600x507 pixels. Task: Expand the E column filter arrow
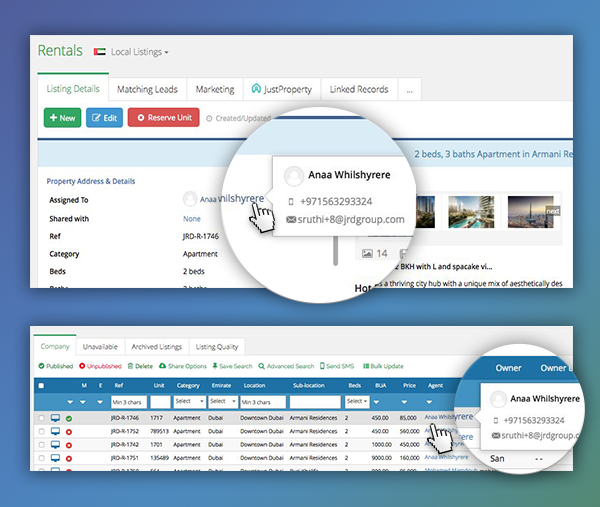100,402
